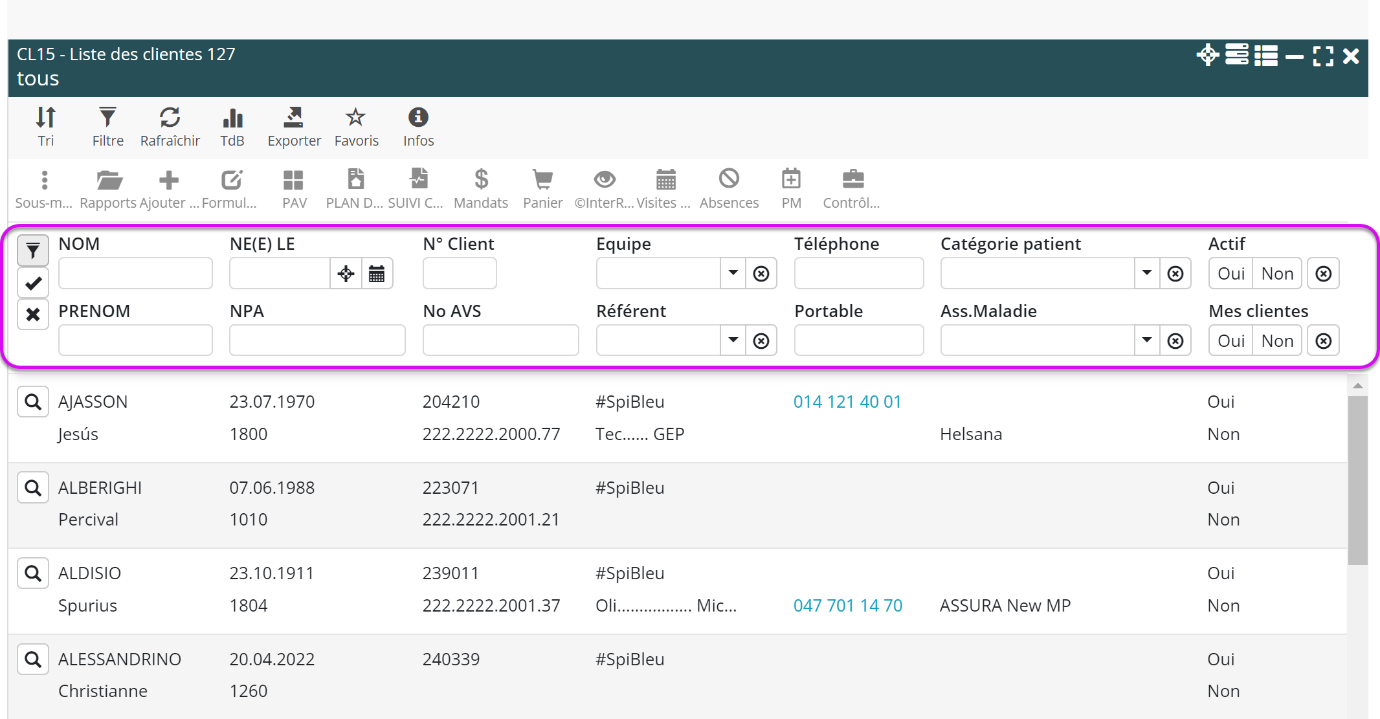The image size is (1380, 719).
Task: Open the Ass.Maladie dropdown list
Action: 1147,341
